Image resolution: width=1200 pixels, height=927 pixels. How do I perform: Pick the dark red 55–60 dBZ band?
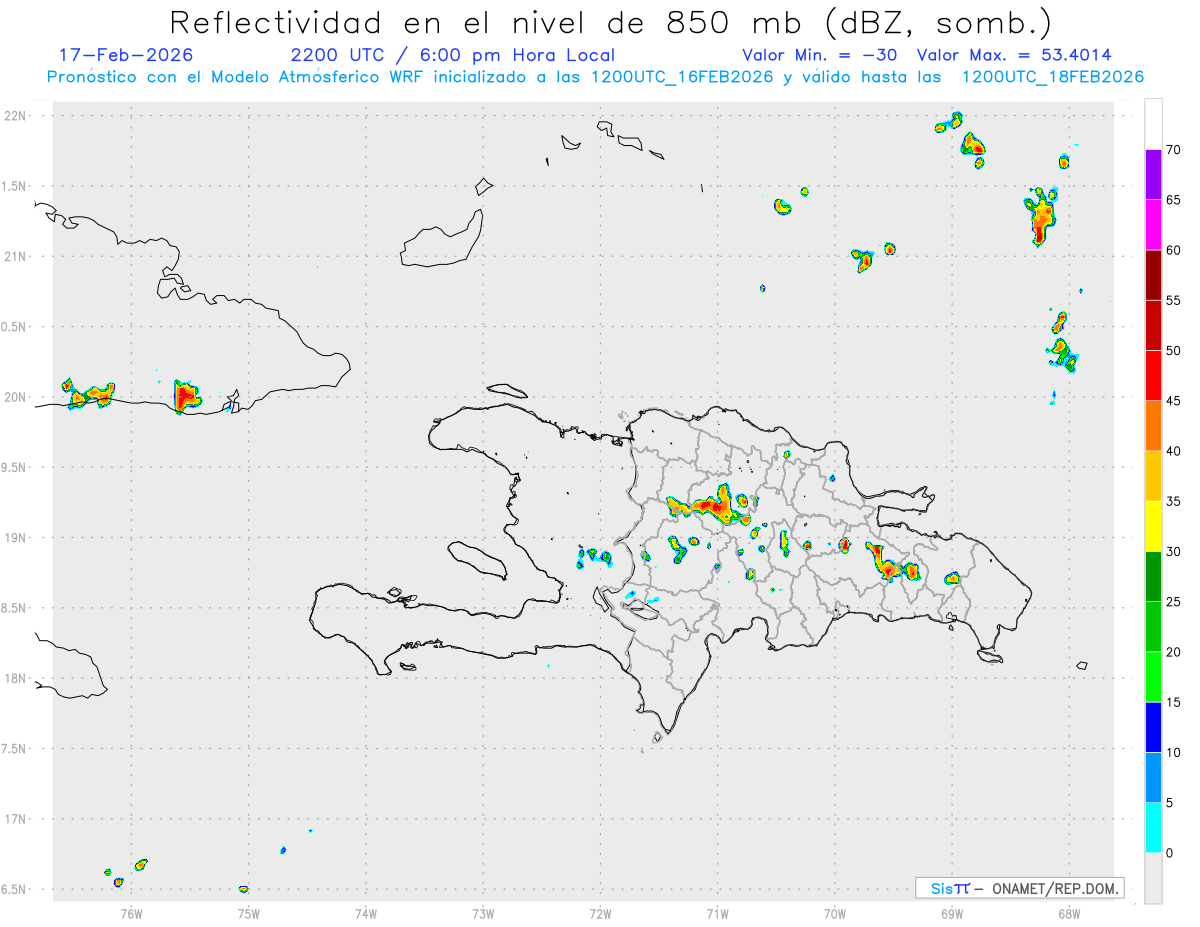click(1153, 275)
